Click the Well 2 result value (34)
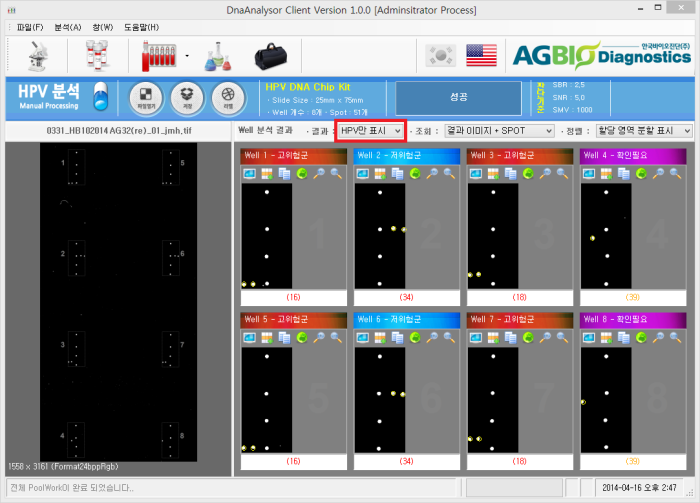The height and width of the screenshot is (503, 700). point(406,297)
